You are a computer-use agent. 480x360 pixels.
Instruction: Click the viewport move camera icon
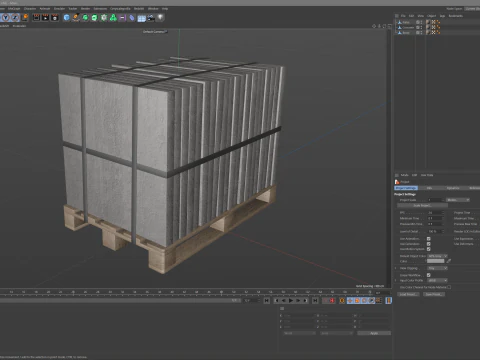click(374, 26)
